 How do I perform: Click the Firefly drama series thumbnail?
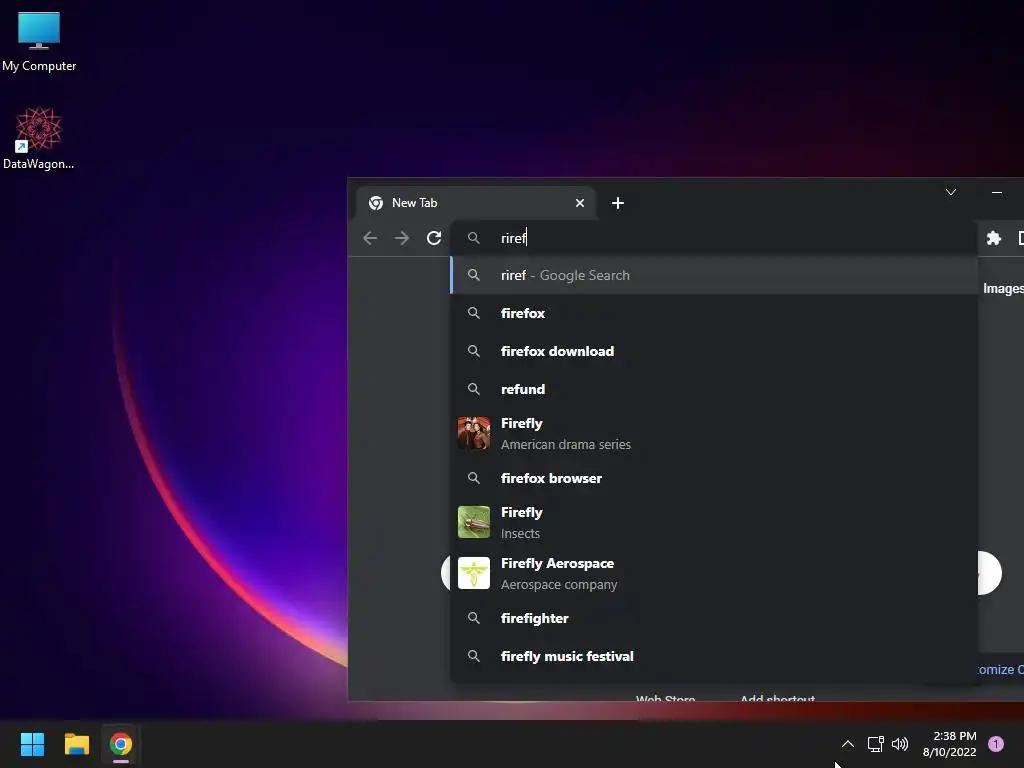pos(473,434)
